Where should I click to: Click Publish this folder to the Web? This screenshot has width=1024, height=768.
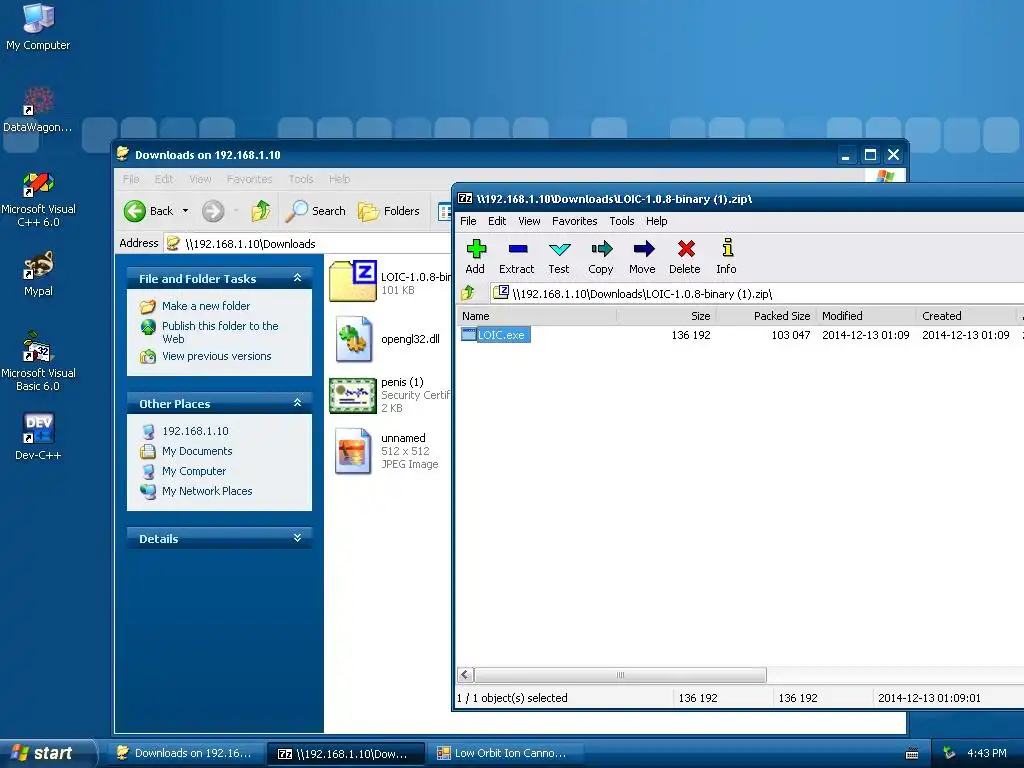[220, 332]
